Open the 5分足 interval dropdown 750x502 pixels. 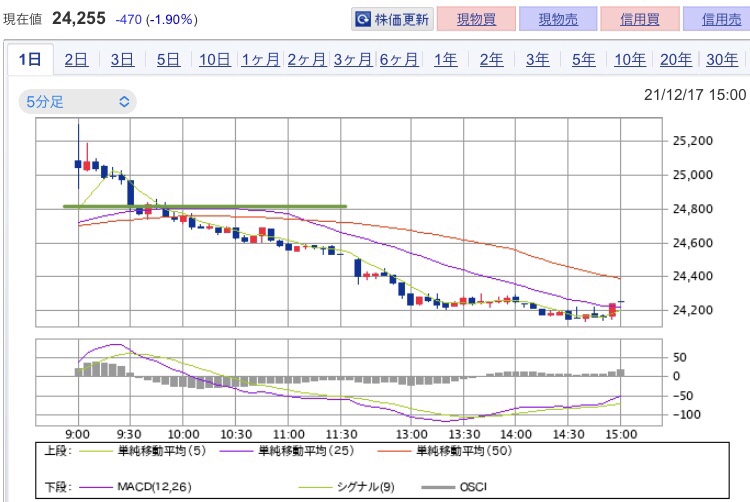77,101
